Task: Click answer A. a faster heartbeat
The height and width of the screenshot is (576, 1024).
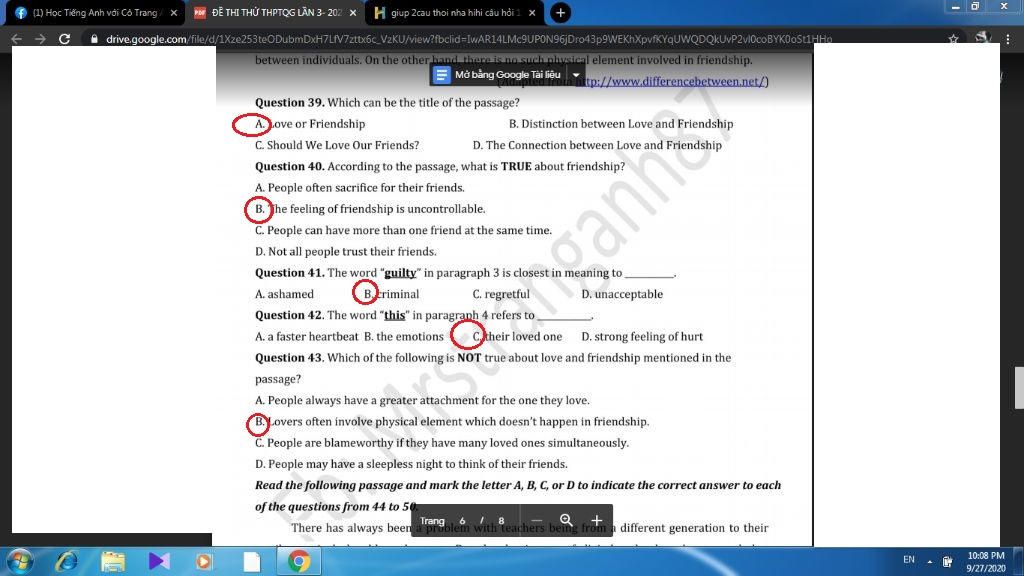Action: 306,336
